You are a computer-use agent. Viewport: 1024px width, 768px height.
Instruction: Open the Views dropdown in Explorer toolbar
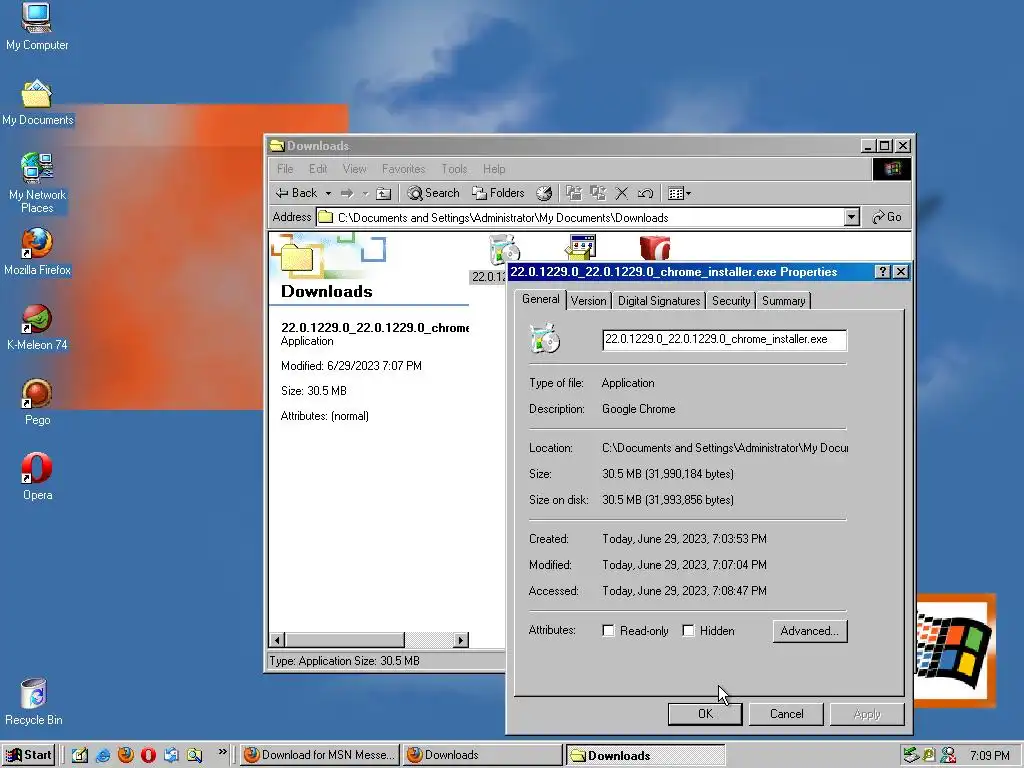click(x=679, y=193)
